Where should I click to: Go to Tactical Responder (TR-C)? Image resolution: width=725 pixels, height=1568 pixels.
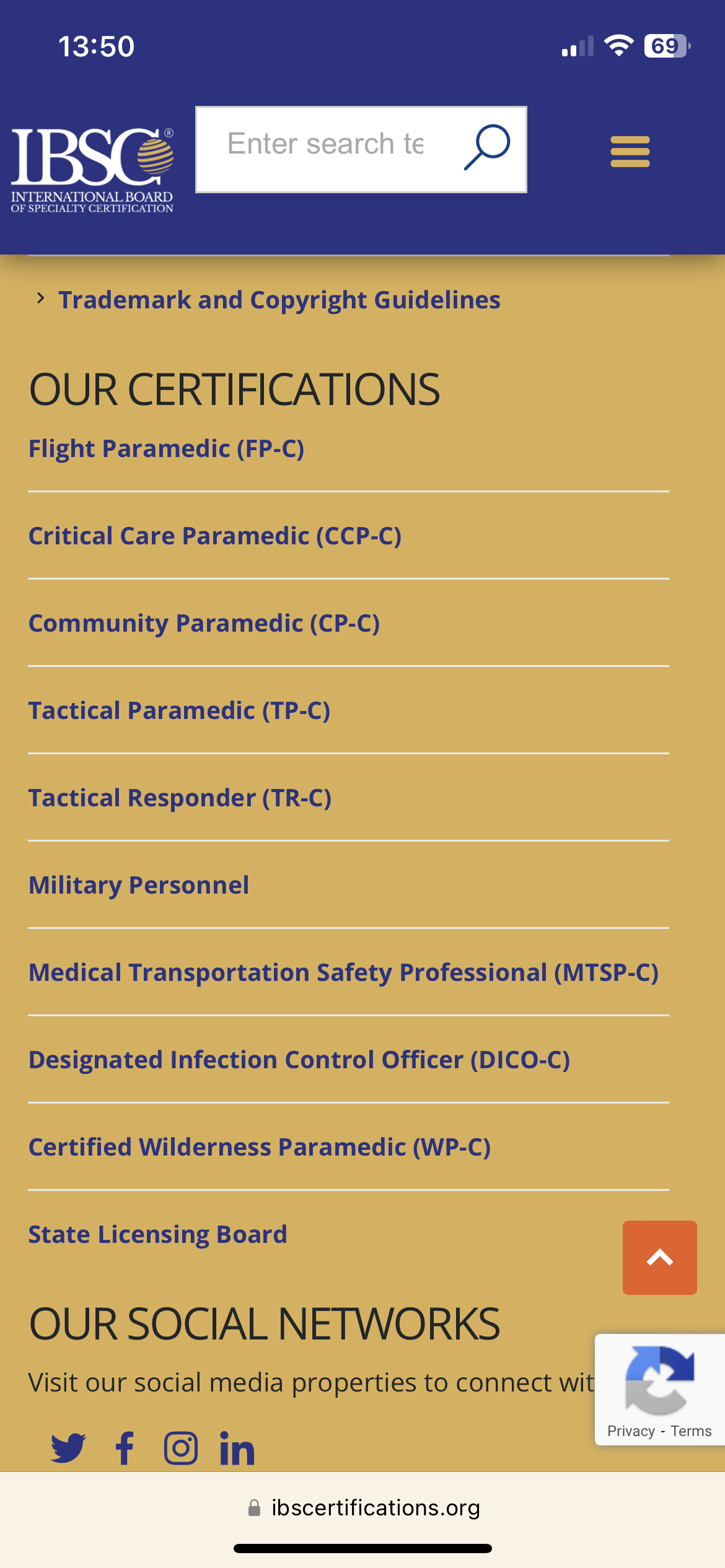point(180,798)
